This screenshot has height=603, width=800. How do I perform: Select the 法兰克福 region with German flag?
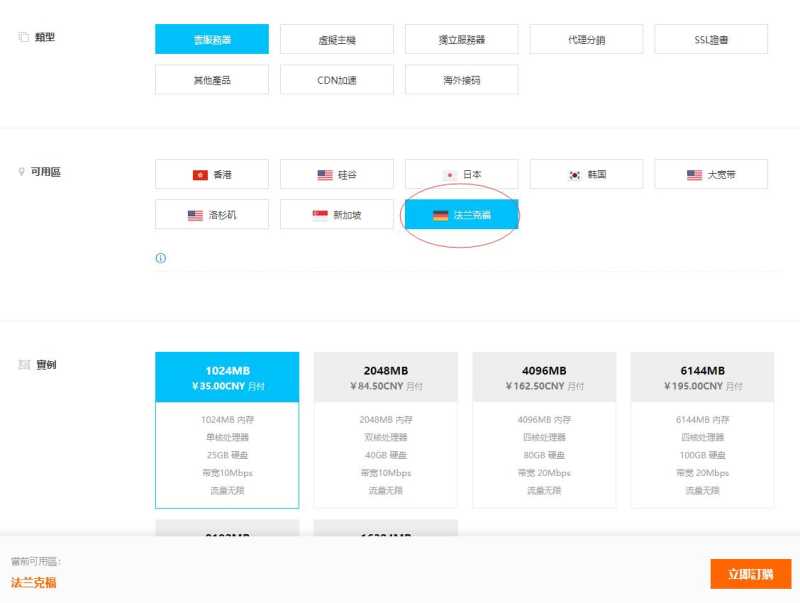[462, 214]
